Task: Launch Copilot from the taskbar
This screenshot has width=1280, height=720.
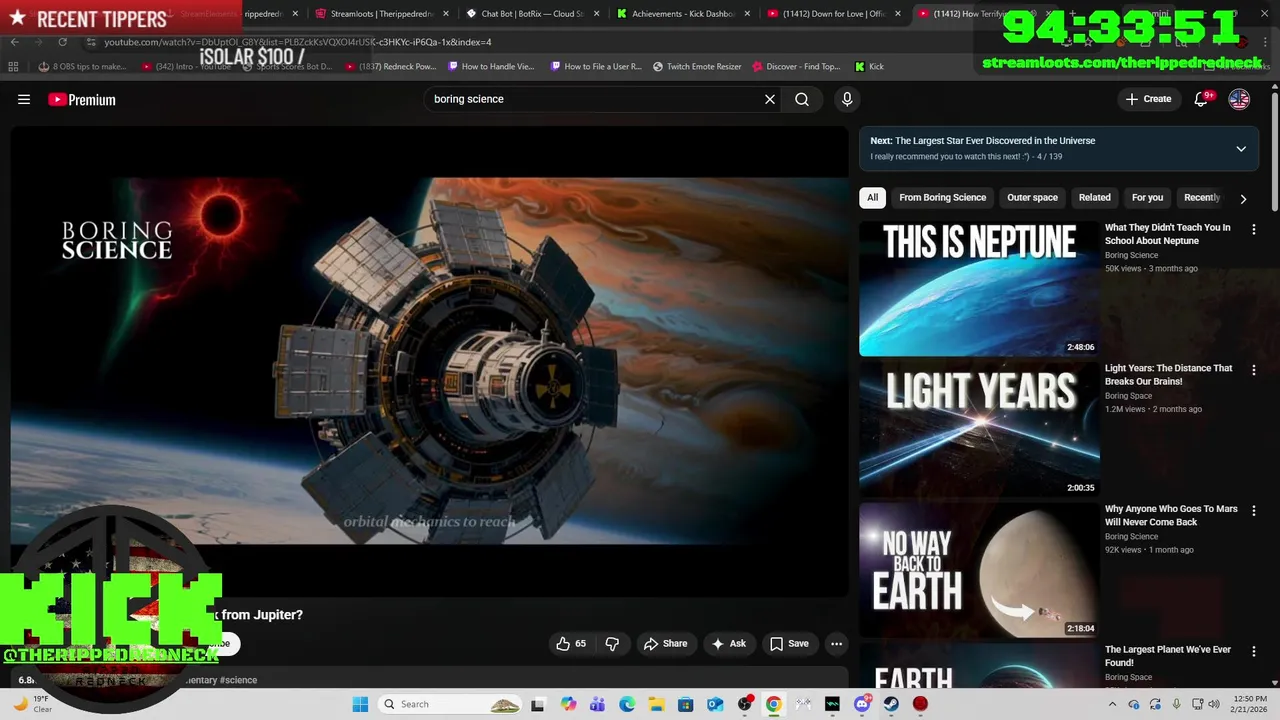Action: pos(568,704)
